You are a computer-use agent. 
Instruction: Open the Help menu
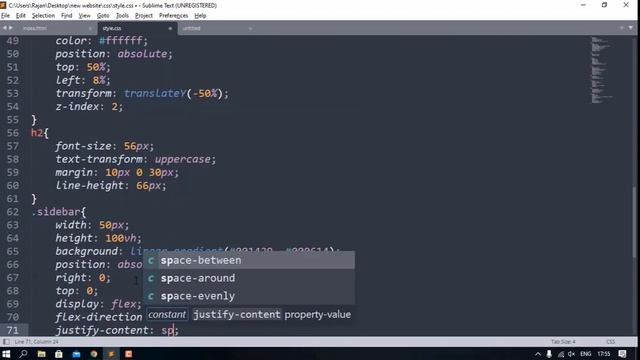[x=200, y=16]
